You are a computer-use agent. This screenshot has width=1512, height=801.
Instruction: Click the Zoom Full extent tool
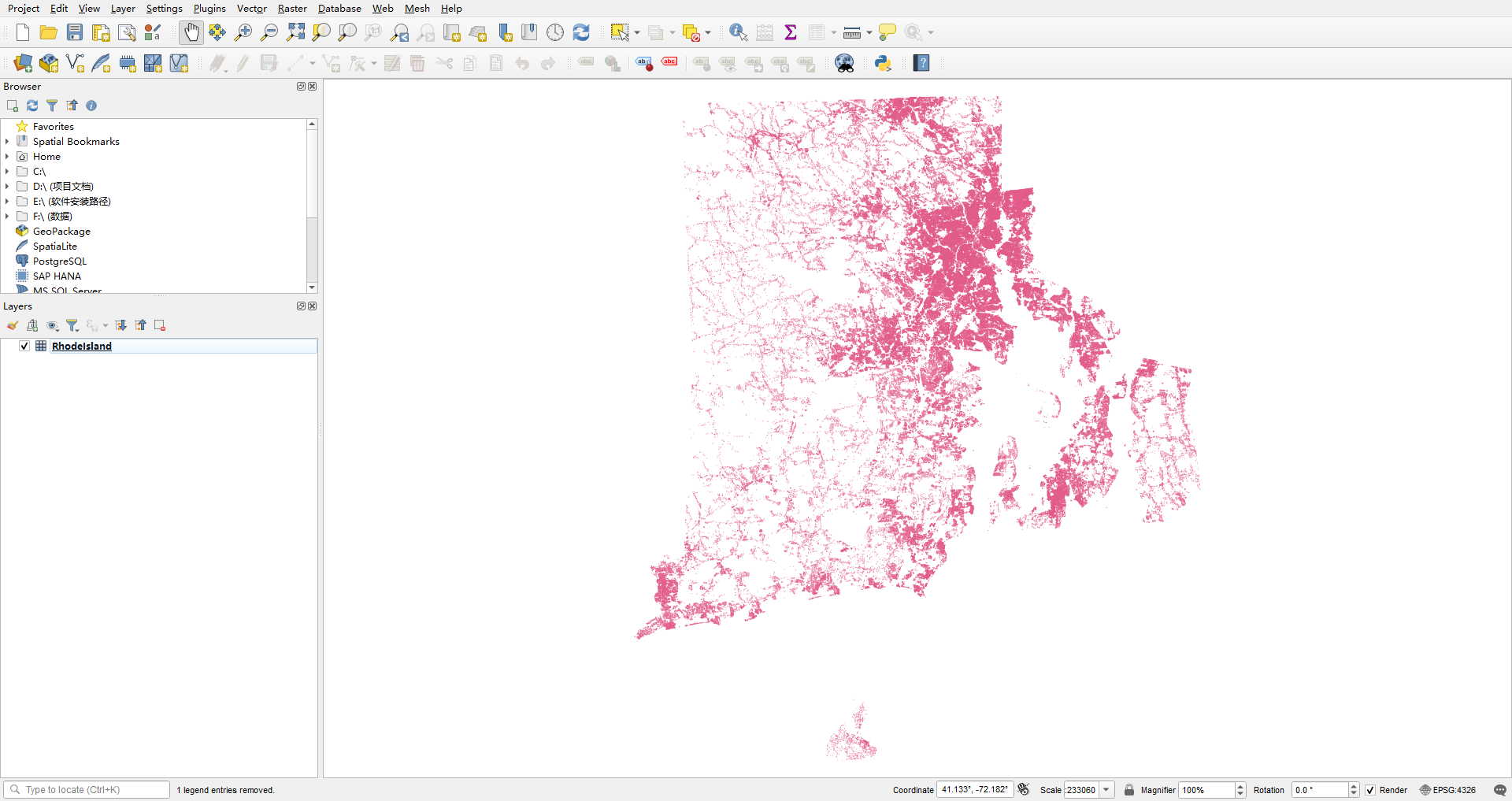tap(295, 32)
